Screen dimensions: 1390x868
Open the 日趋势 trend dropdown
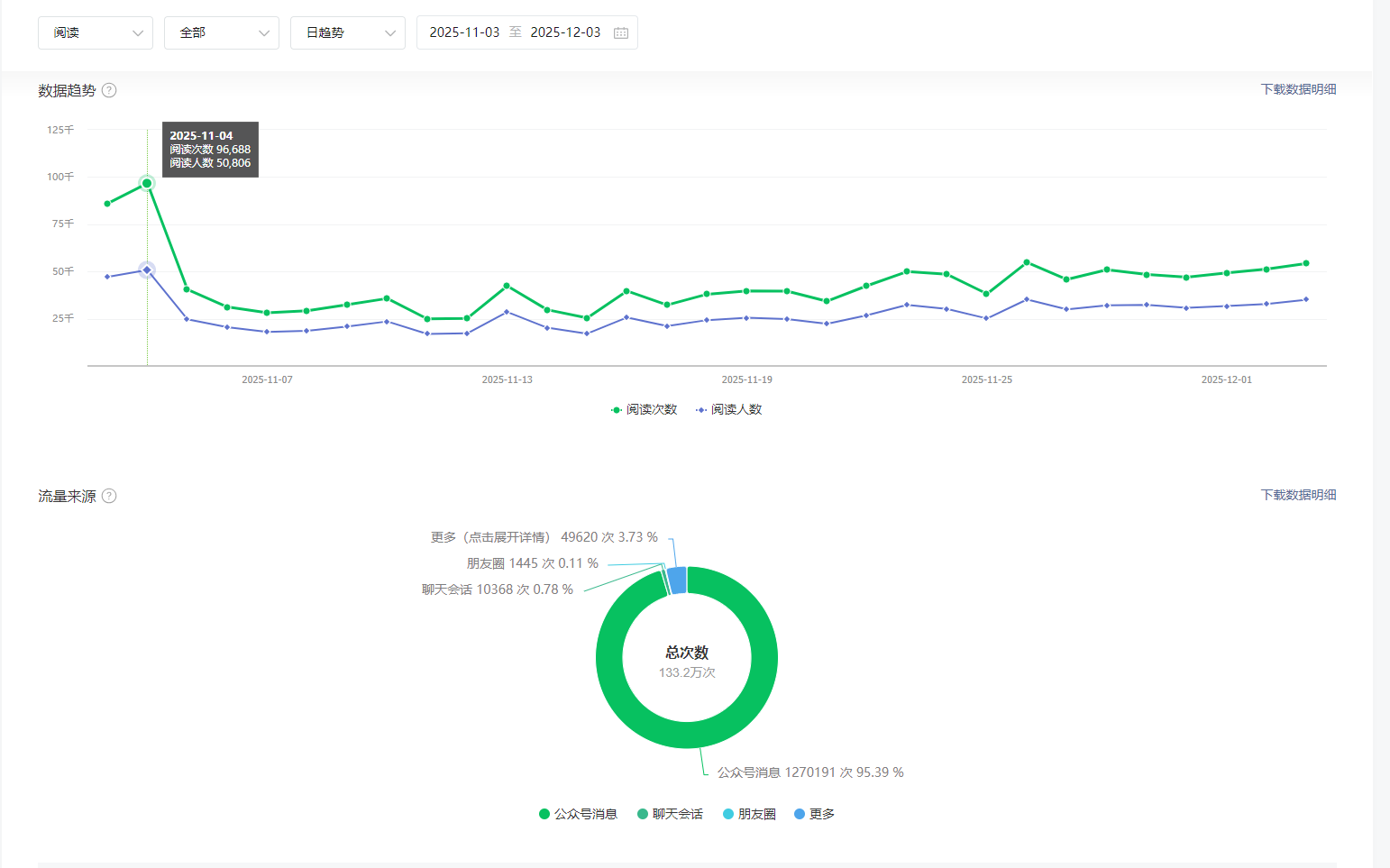click(x=348, y=32)
